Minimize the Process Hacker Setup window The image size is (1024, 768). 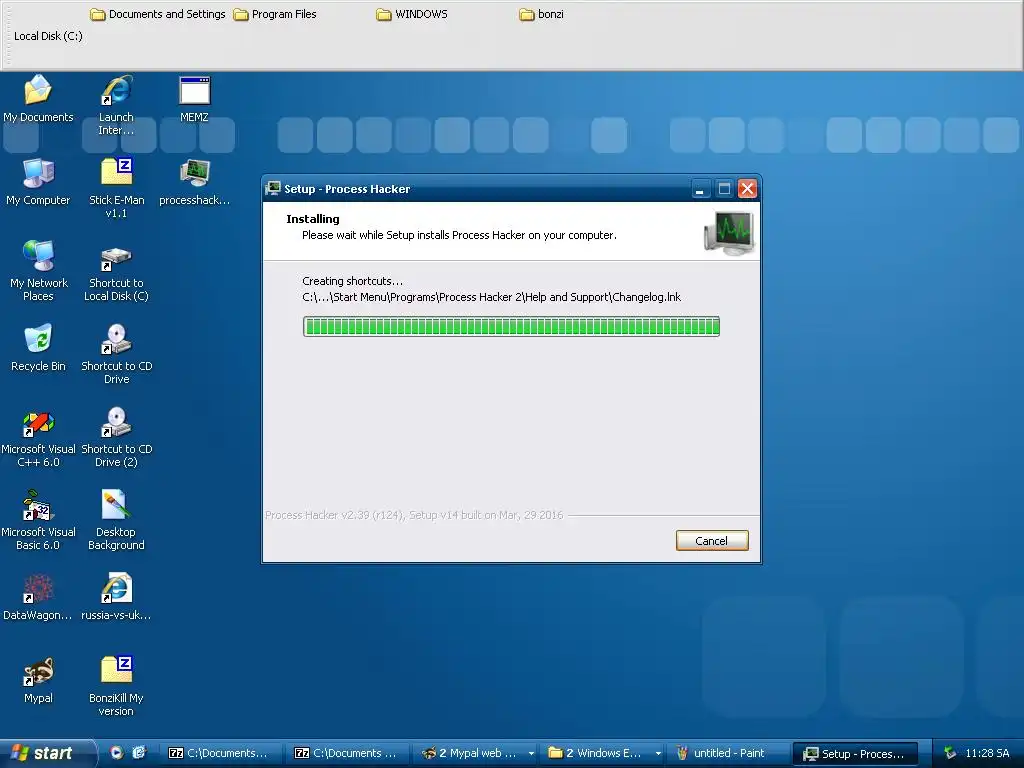700,189
